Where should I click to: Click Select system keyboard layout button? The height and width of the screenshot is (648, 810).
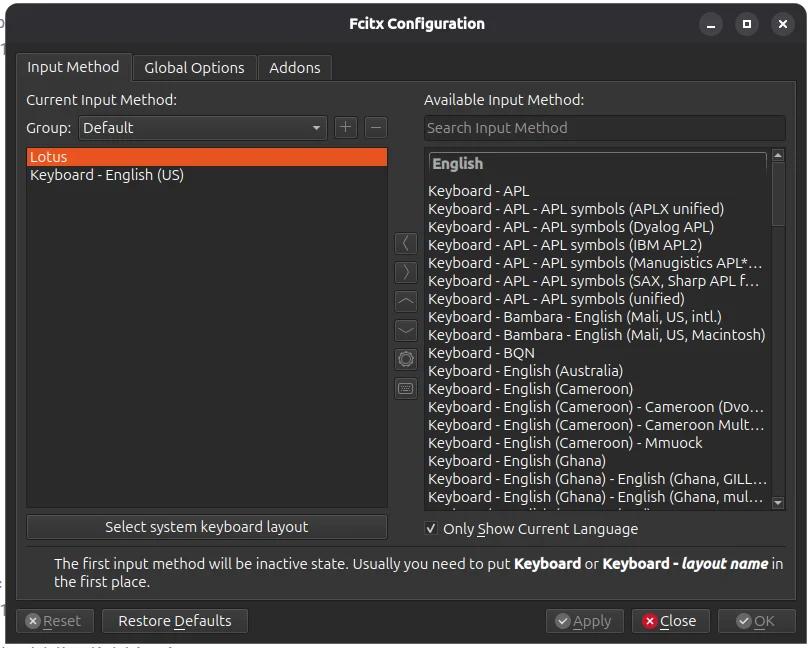tap(207, 527)
